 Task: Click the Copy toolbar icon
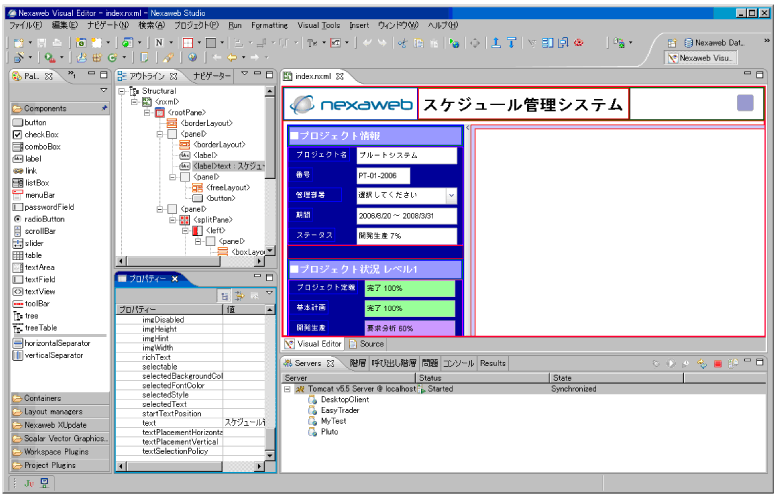[418, 43]
